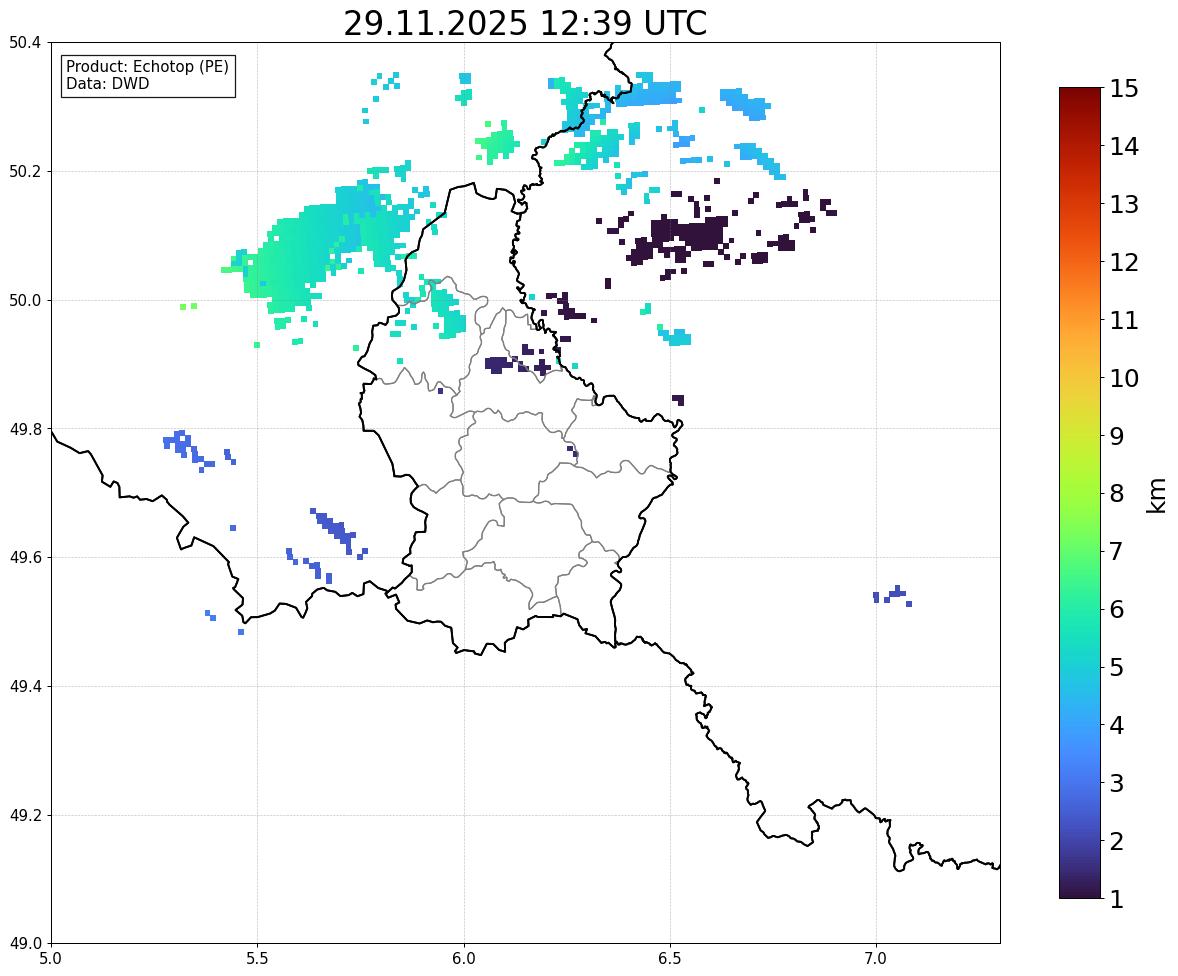The width and height of the screenshot is (1178, 976).
Task: Click the colorbar tick label "5"
Action: [1116, 667]
